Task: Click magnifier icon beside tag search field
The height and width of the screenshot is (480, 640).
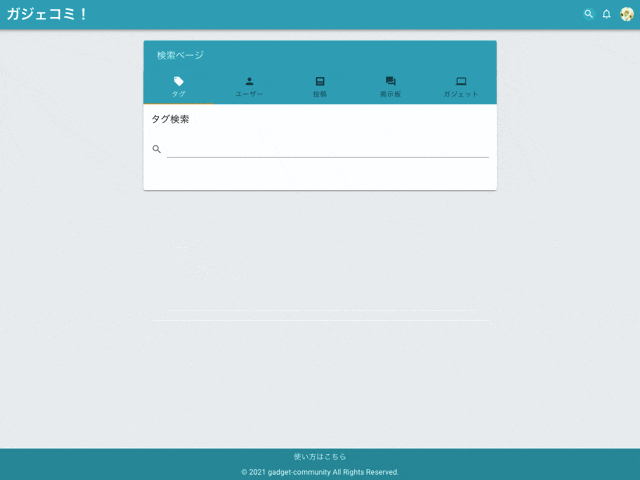Action: tap(156, 149)
